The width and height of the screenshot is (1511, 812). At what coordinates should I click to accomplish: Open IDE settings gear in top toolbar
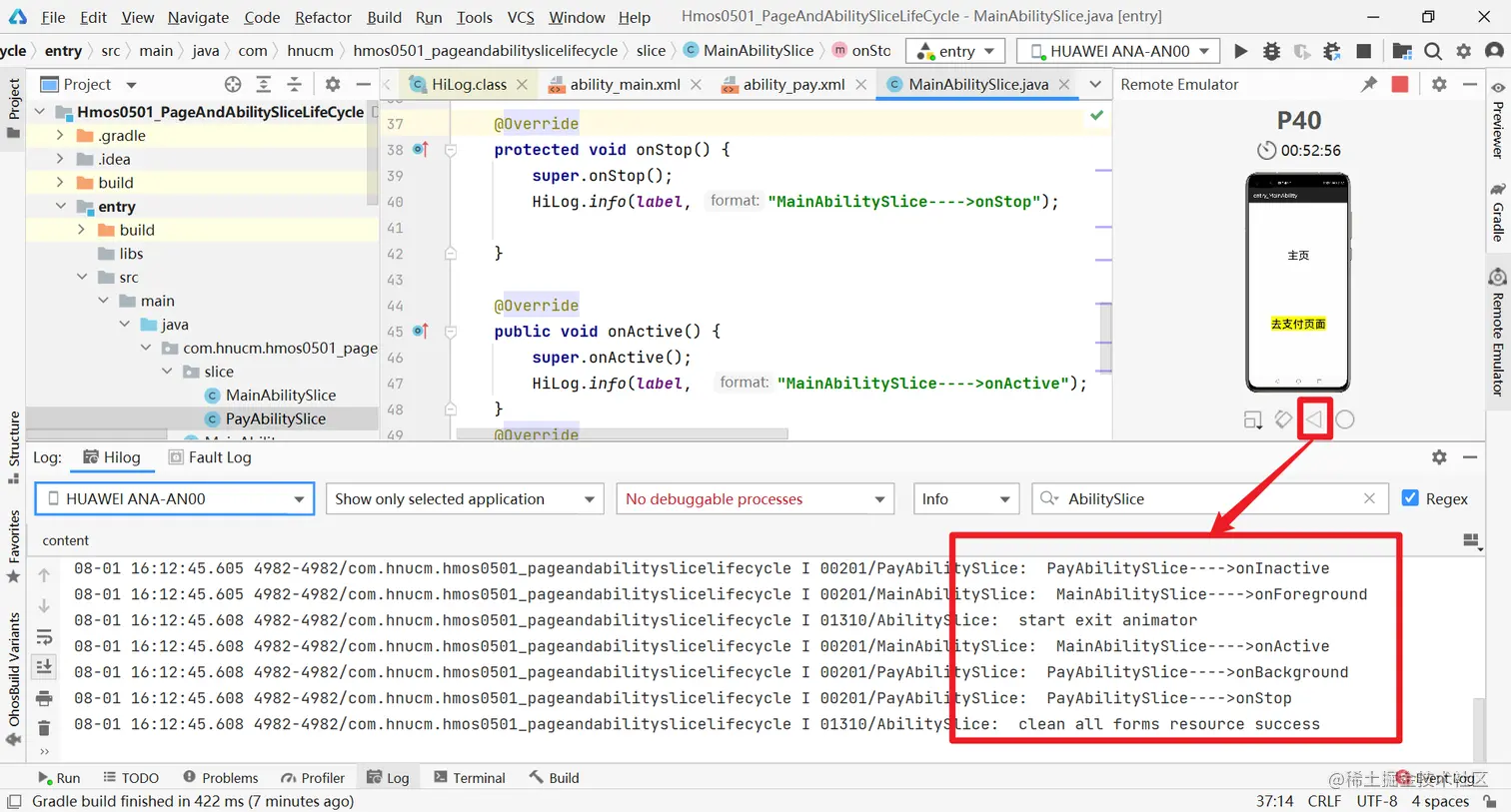(1463, 51)
